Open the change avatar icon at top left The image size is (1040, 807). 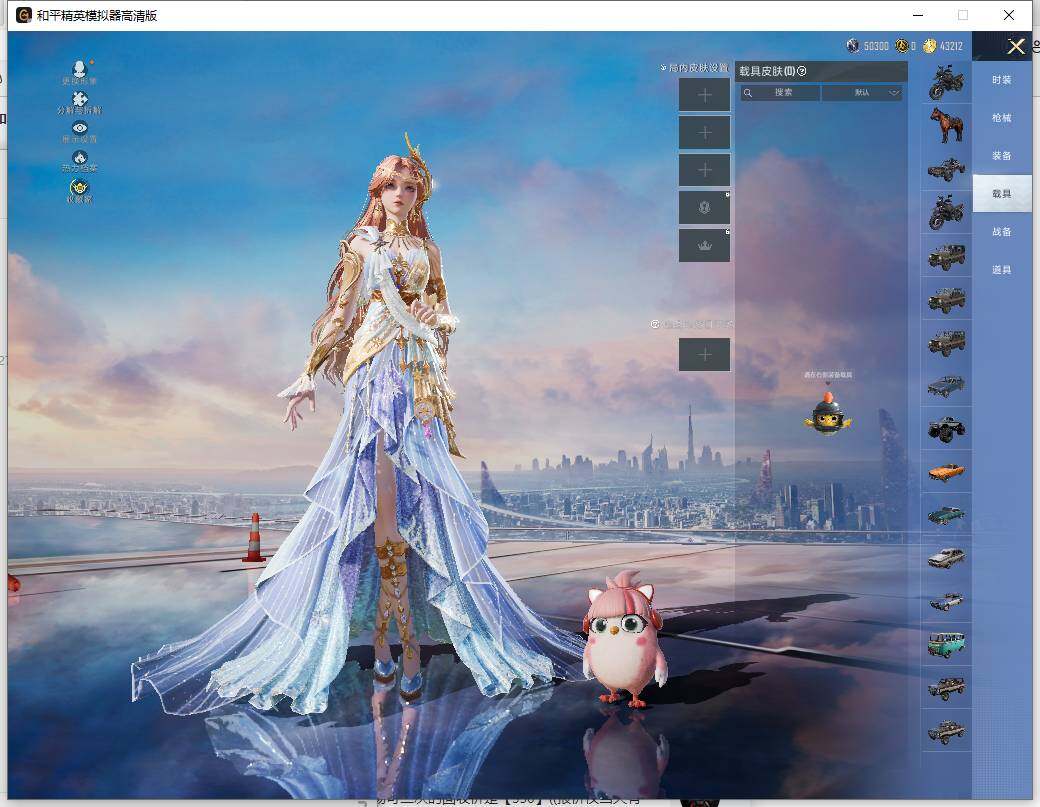pos(80,69)
